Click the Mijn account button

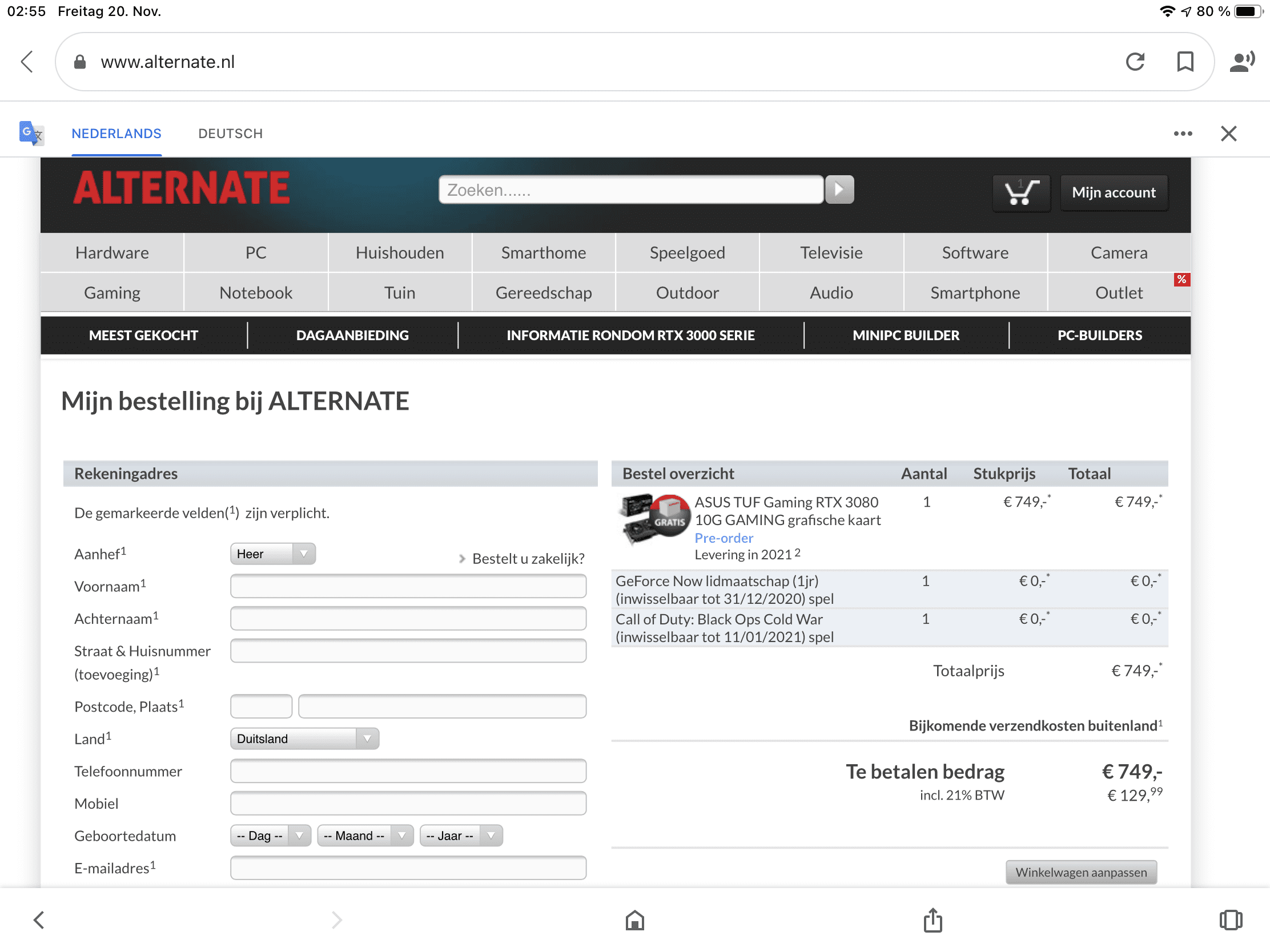[1114, 192]
